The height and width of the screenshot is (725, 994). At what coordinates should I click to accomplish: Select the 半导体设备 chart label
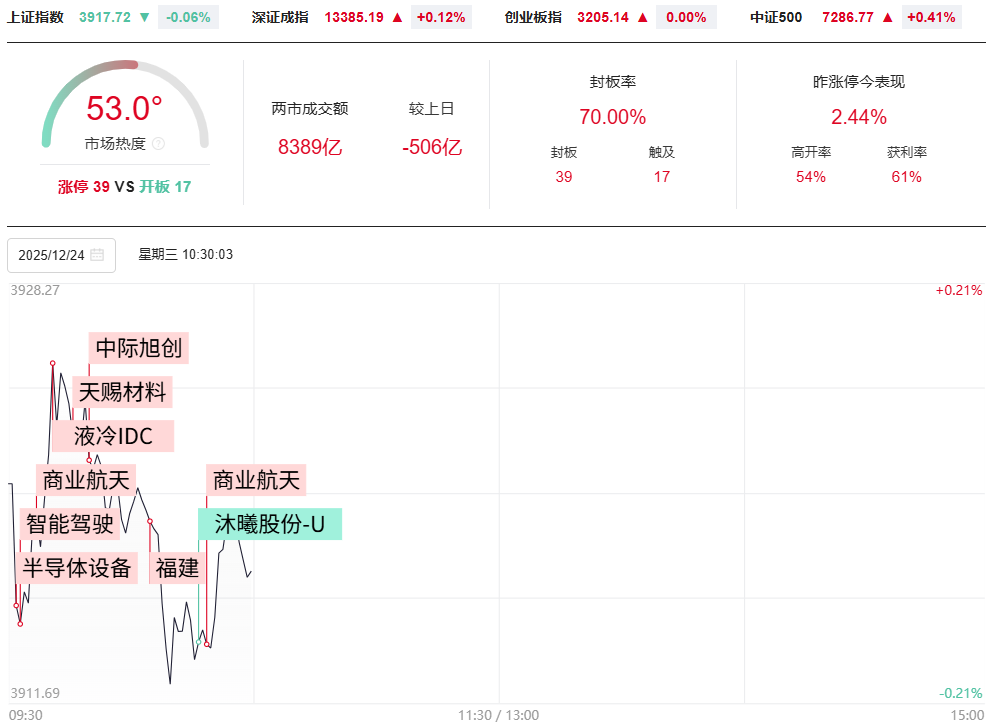[78, 569]
